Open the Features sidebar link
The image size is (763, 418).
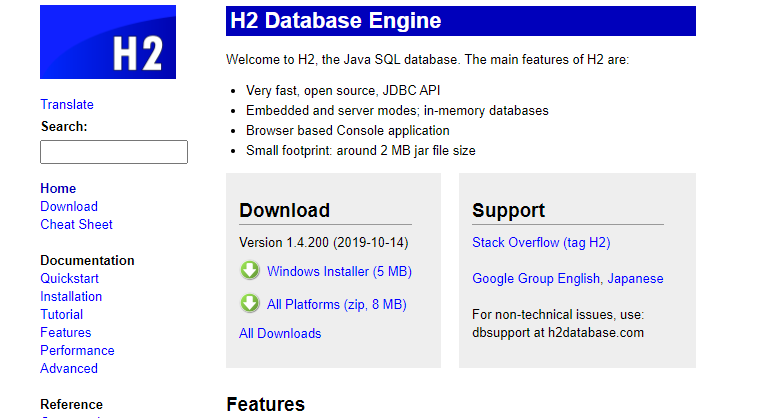tap(66, 332)
